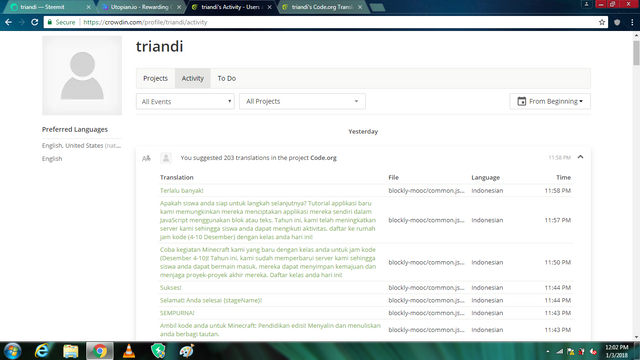Close the Utopian.io browser tab

pos(179,7)
